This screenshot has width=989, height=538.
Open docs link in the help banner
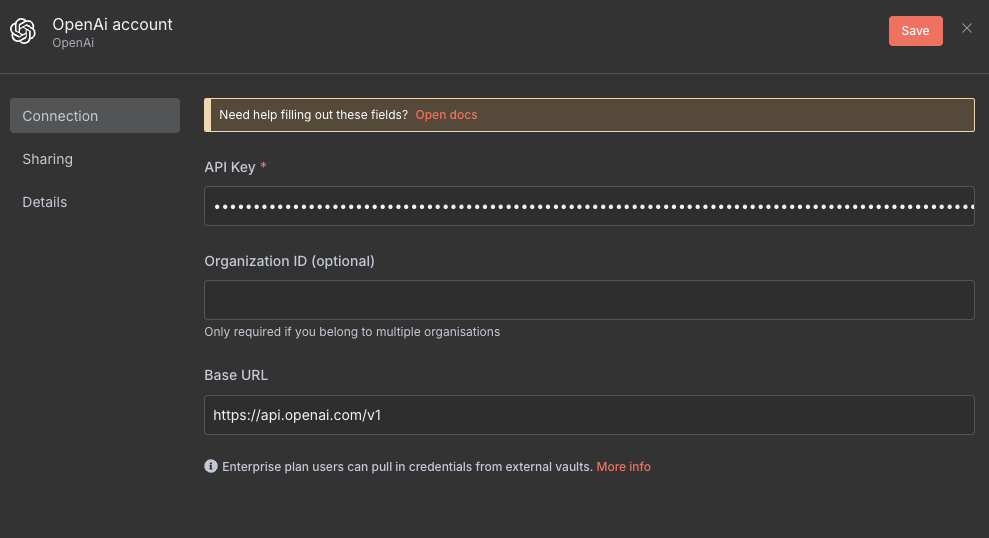pos(446,115)
